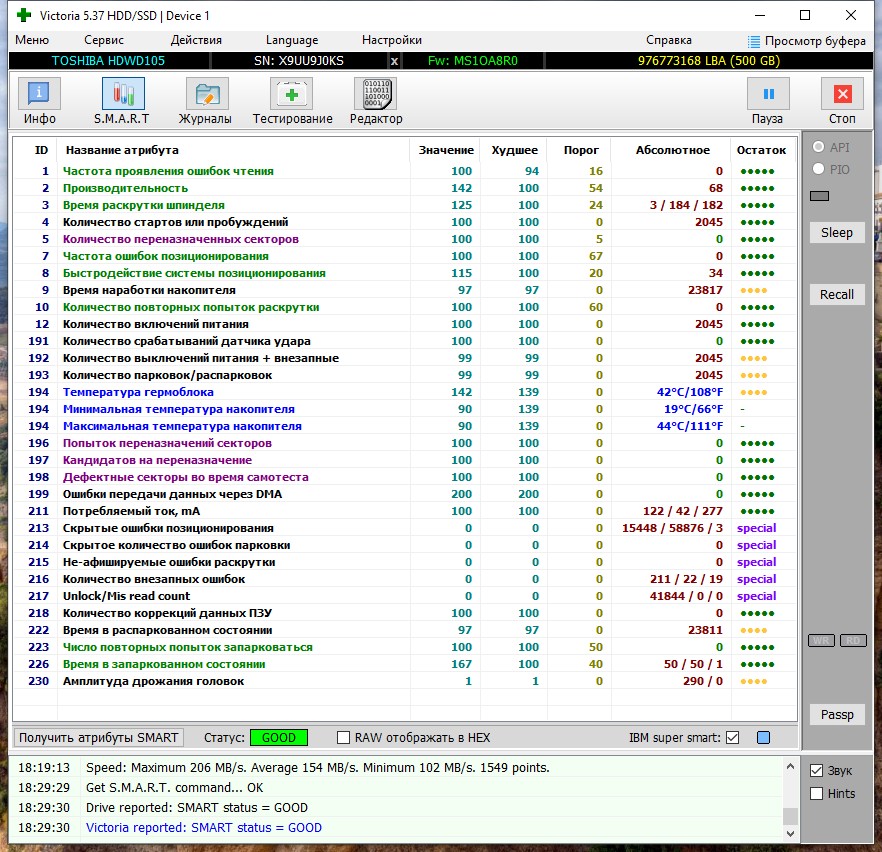Open the Меню menu
Viewport: 882px width, 852px height.
point(32,40)
